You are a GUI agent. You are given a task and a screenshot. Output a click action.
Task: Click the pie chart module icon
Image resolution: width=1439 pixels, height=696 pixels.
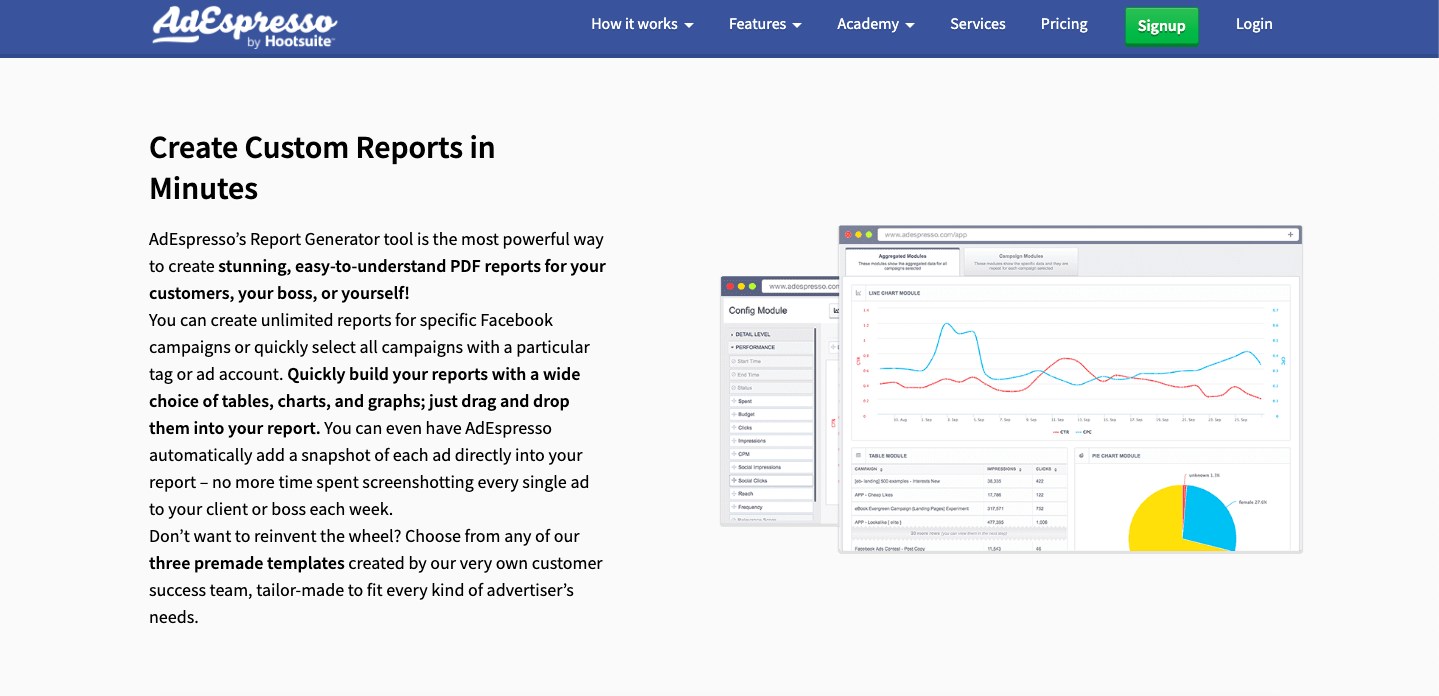pyautogui.click(x=1081, y=455)
